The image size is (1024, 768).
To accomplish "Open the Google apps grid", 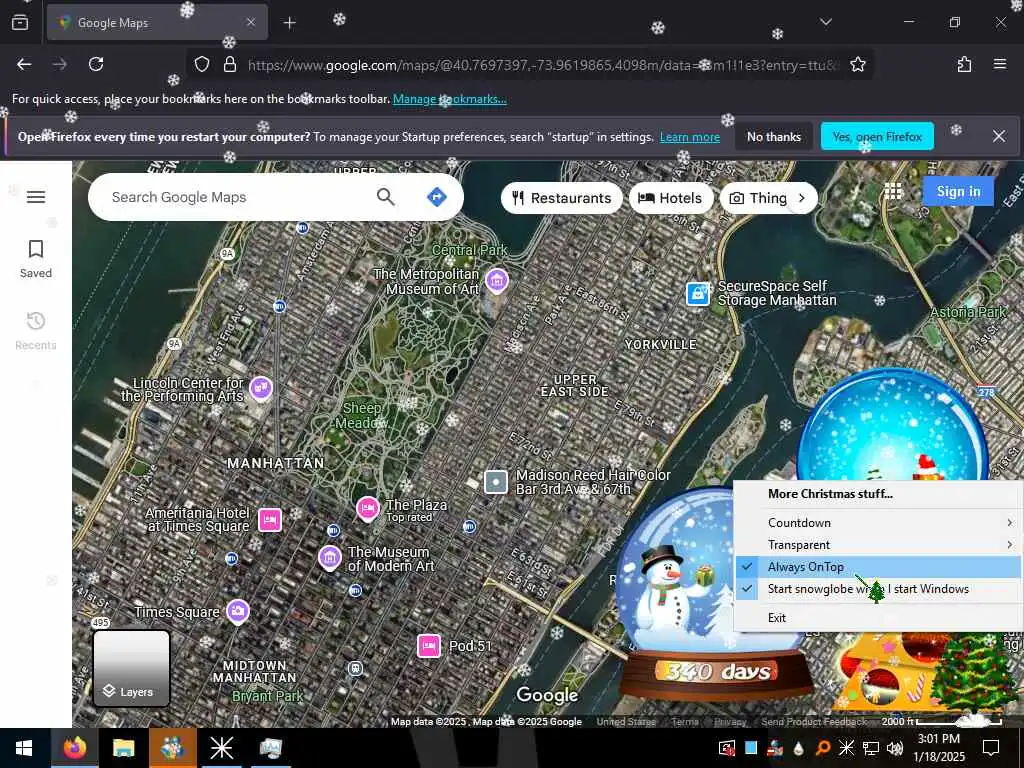I will 893,191.
